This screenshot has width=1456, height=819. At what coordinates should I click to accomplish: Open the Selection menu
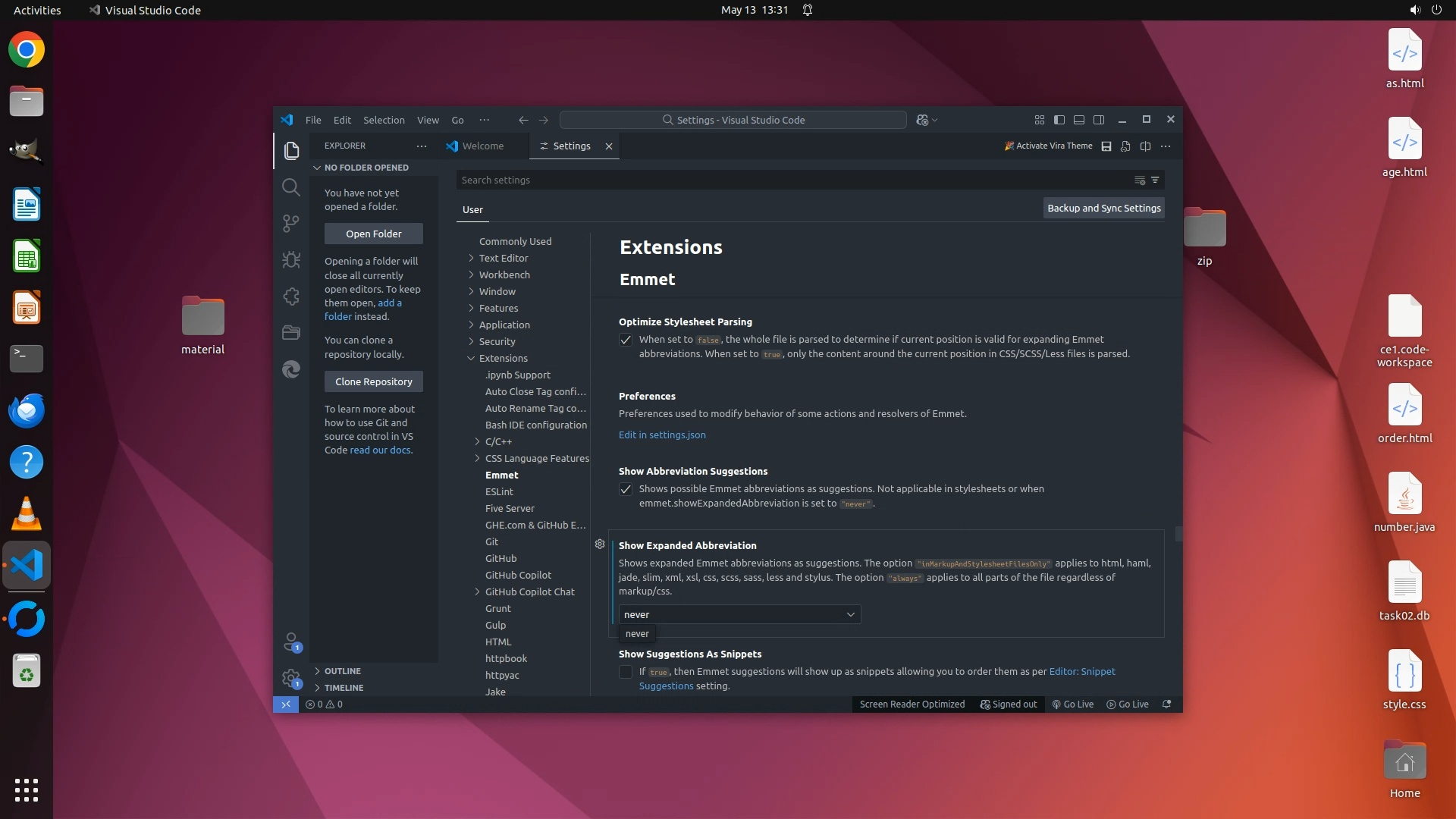(384, 120)
